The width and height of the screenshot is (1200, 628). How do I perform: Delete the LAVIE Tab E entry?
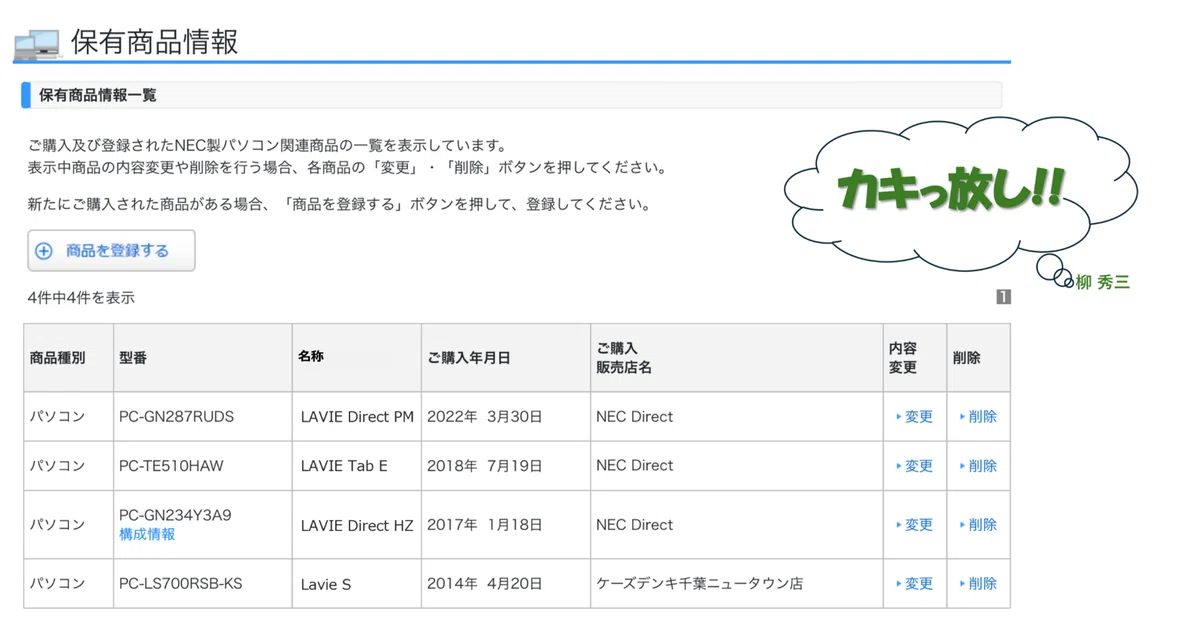tap(979, 466)
